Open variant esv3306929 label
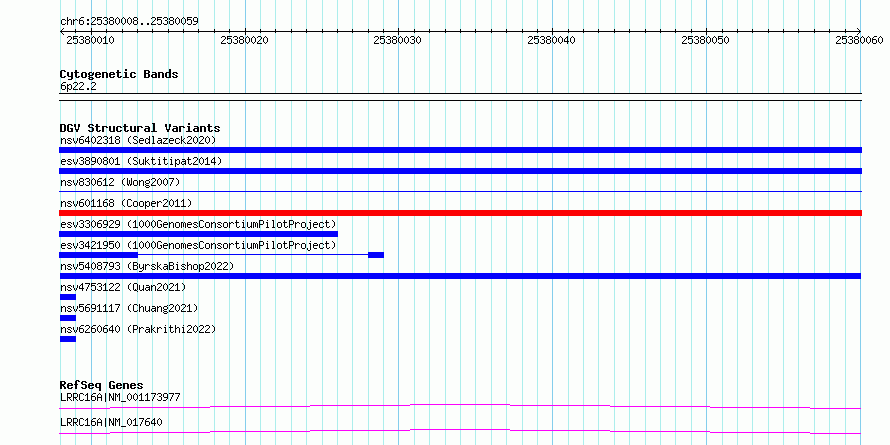Viewport: 890px width, 445px height. (x=198, y=224)
